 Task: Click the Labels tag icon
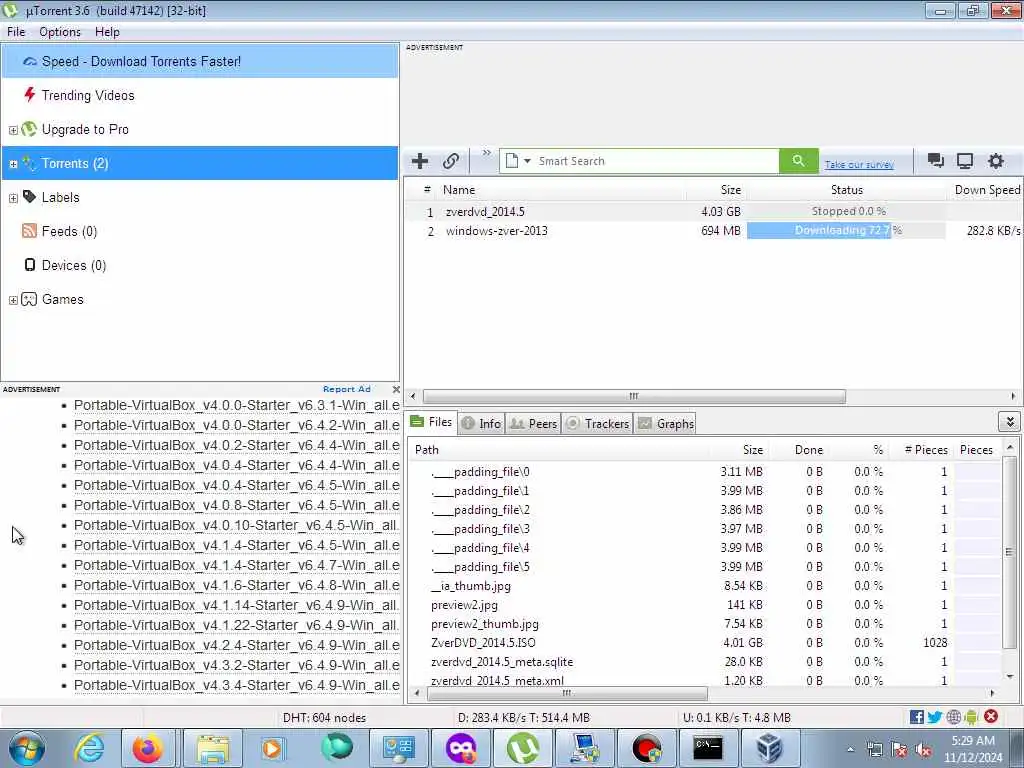29,197
